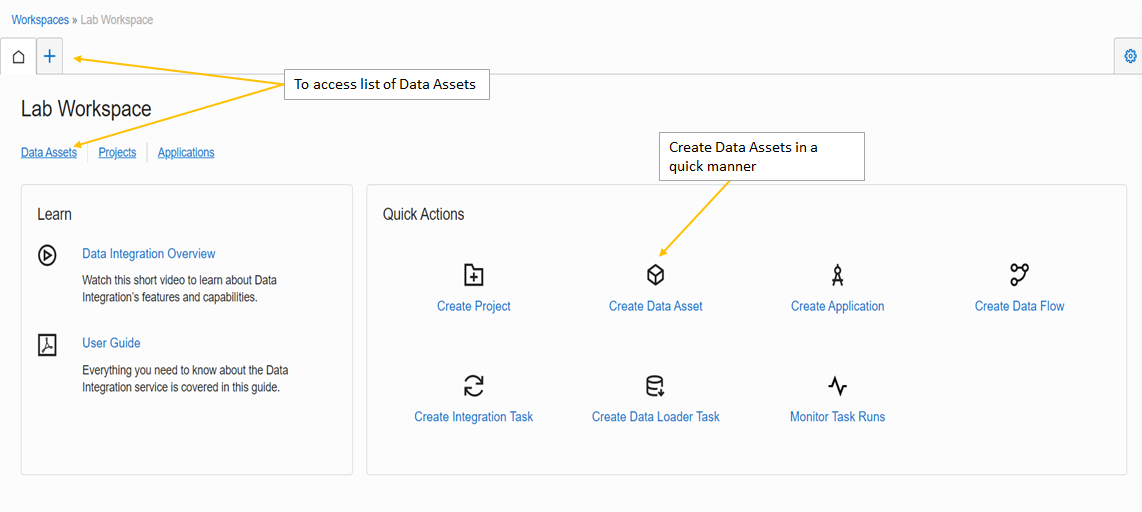Click the Create Integration Task sync icon
The height and width of the screenshot is (512, 1142).
[x=474, y=386]
